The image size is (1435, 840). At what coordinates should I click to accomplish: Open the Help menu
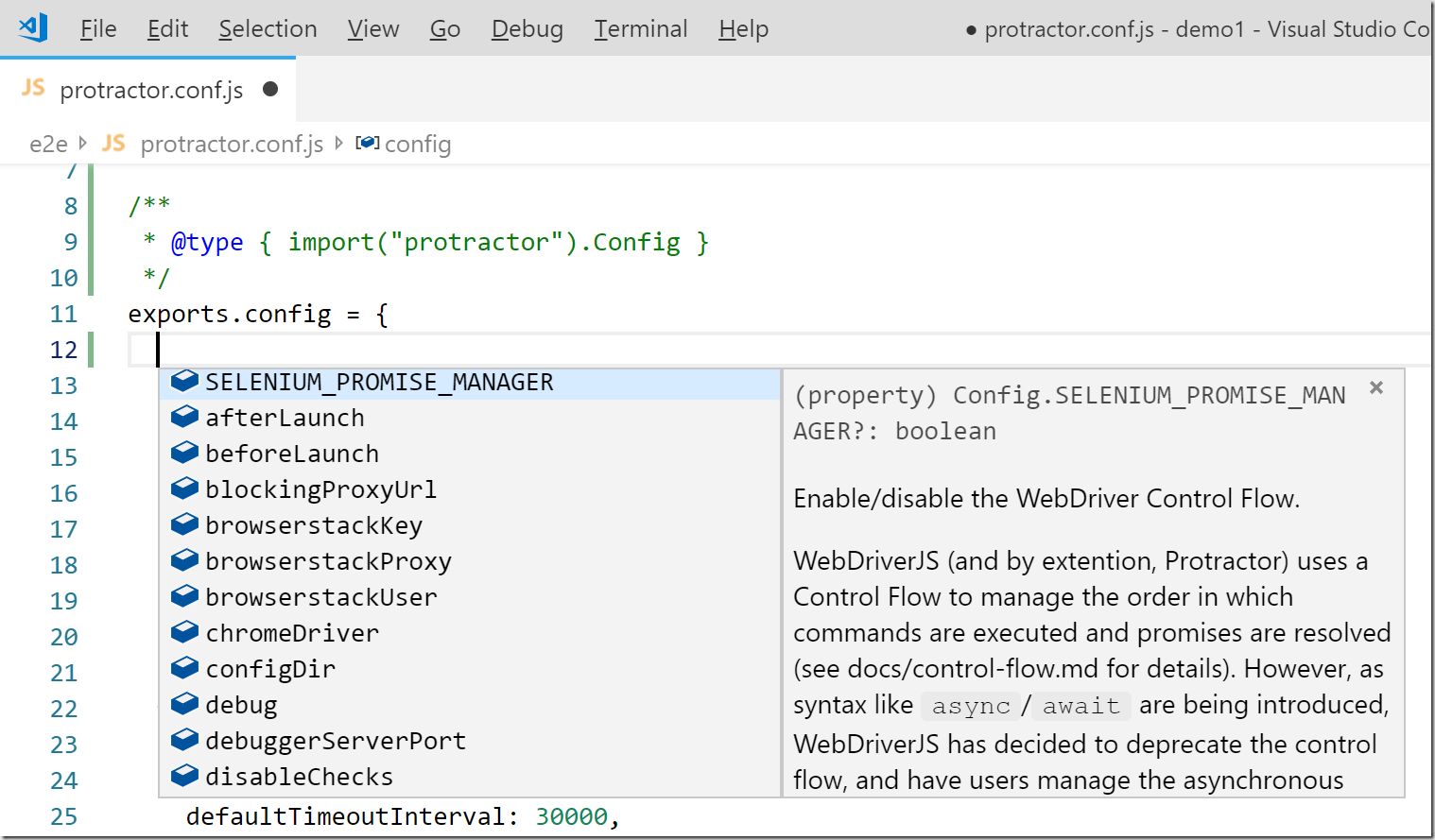(743, 29)
